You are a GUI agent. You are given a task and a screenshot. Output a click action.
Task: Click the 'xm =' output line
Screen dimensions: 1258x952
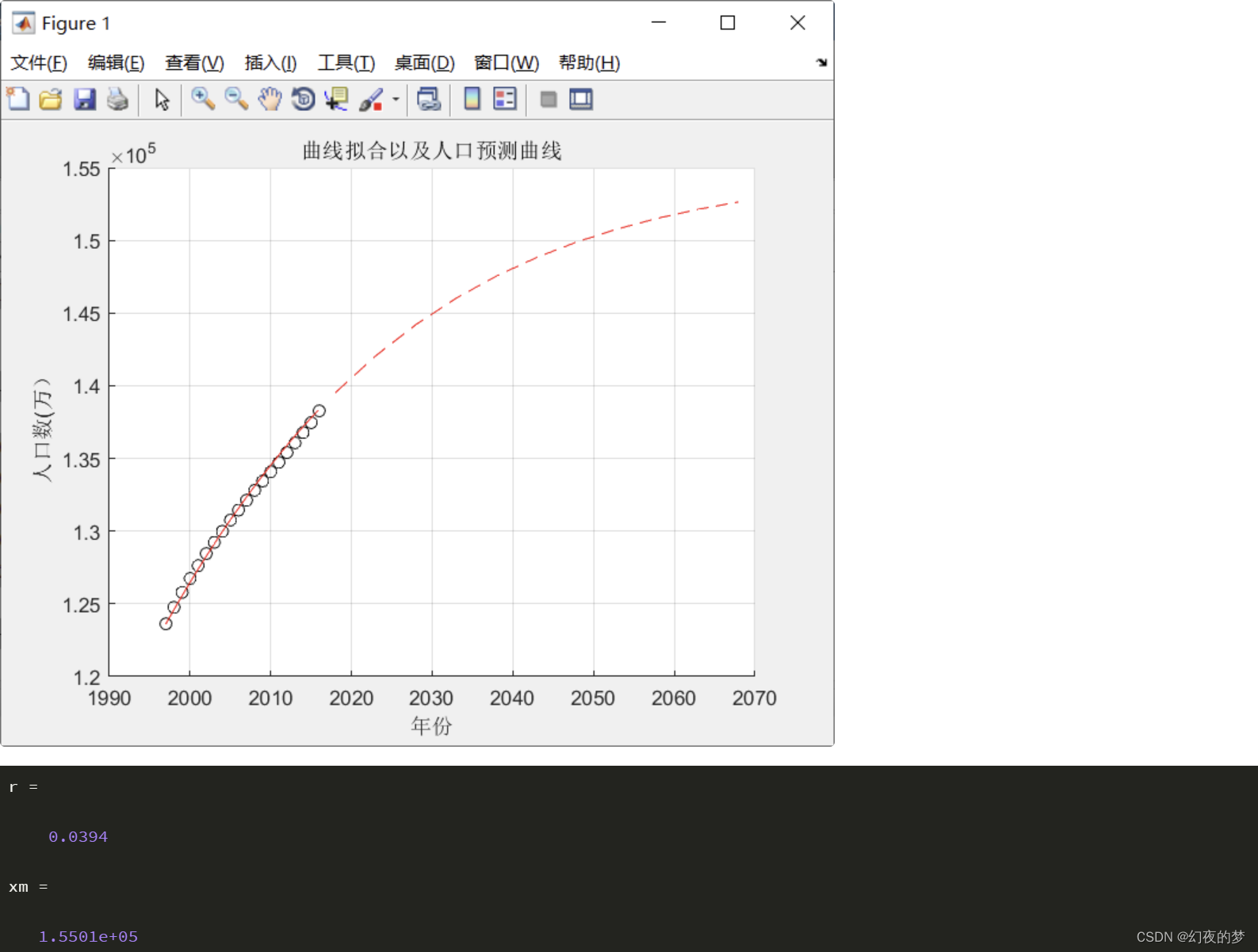click(29, 887)
